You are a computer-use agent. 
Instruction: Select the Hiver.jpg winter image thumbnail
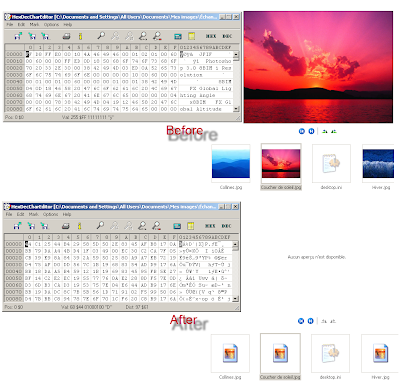pos(378,163)
